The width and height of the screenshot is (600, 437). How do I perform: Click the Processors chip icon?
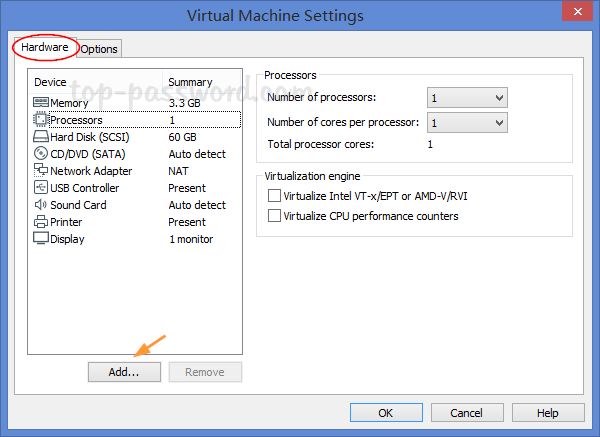coord(41,120)
